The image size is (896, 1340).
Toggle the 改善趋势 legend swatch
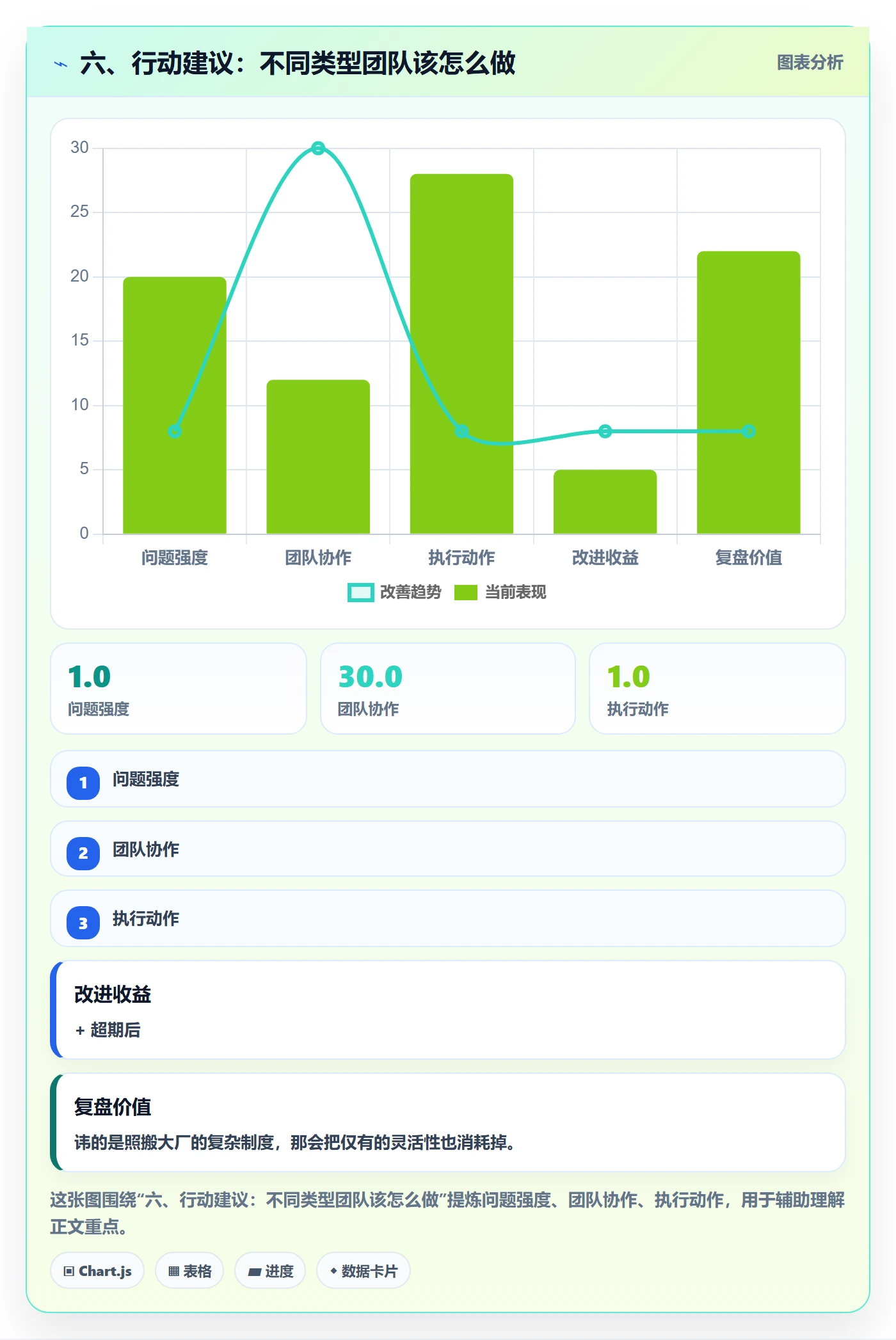coord(360,593)
